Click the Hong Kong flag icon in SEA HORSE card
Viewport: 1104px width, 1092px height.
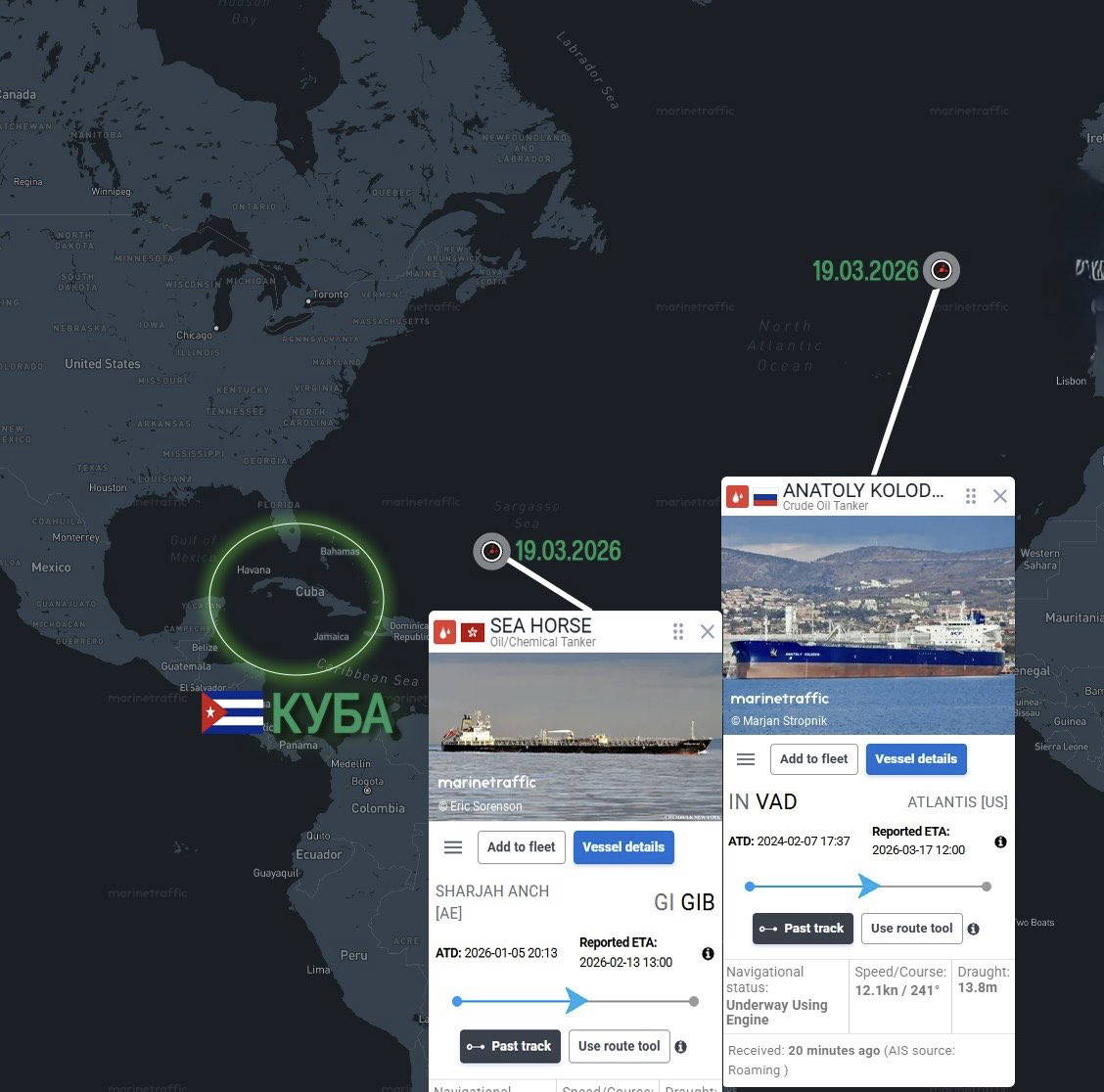pos(473,632)
